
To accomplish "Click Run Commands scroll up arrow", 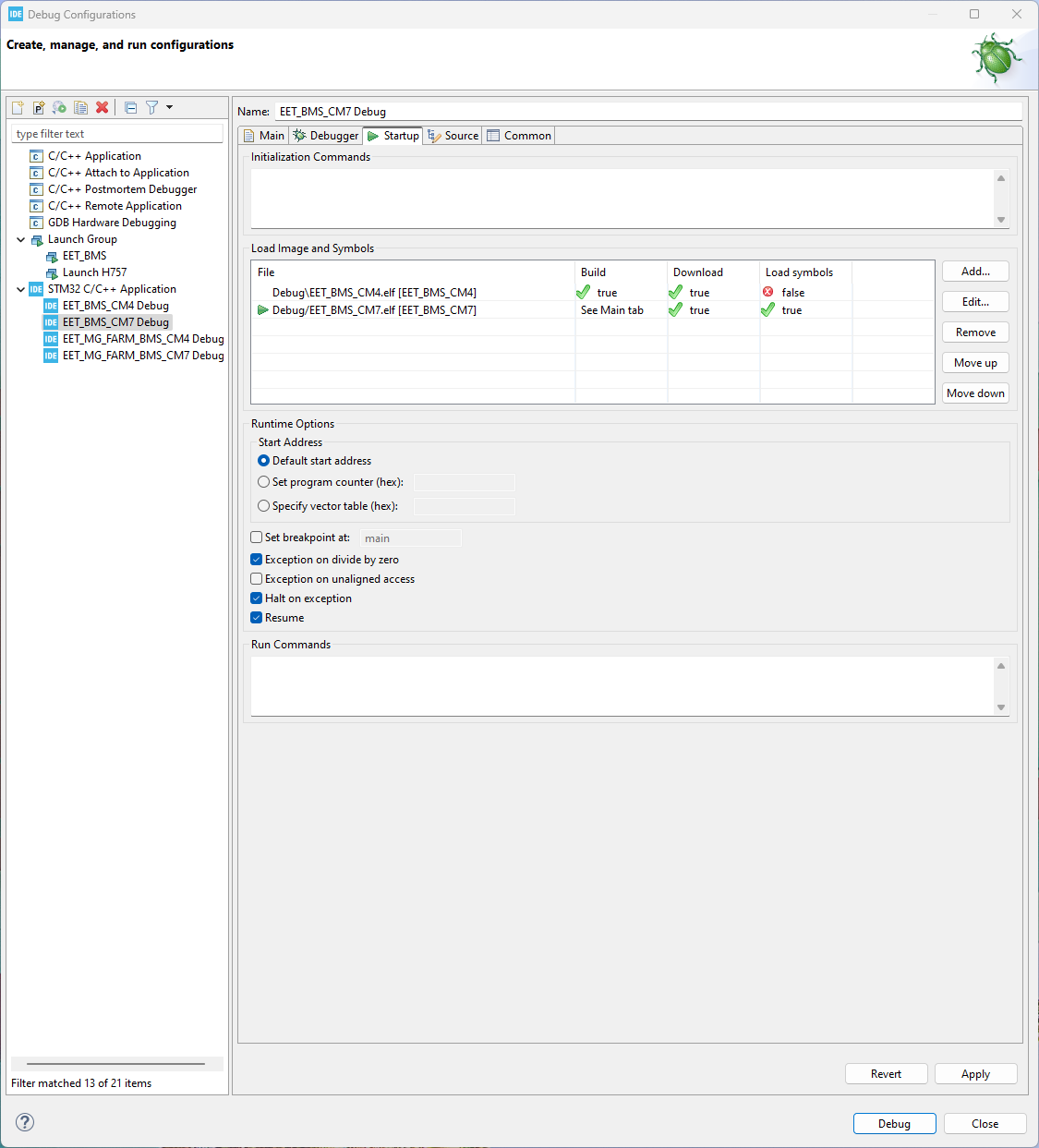I will click(x=1001, y=665).
